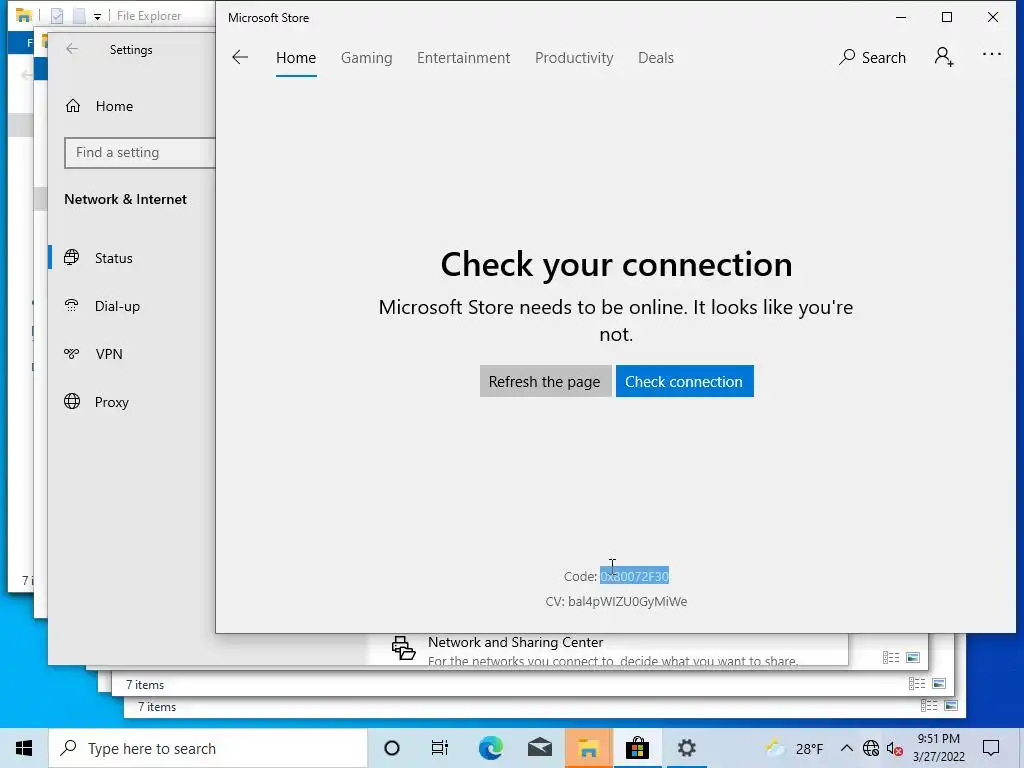This screenshot has width=1024, height=768.
Task: Open the network status tray icon
Action: point(871,748)
